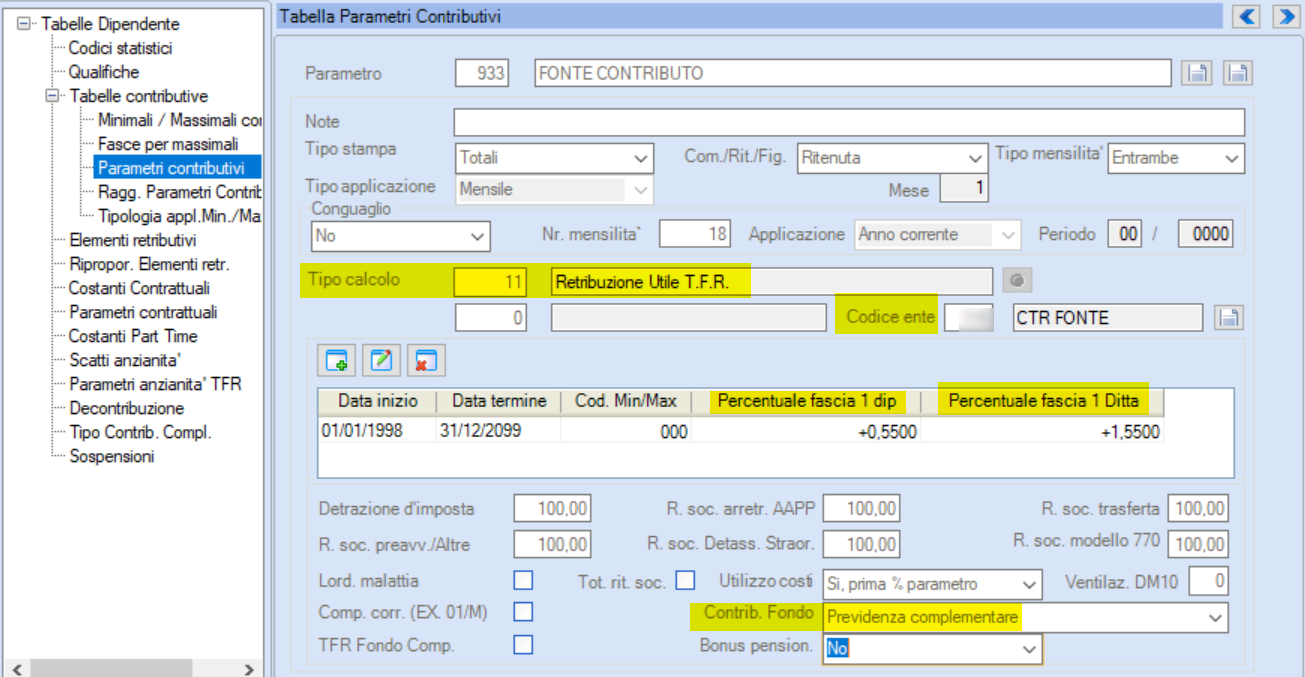Click R. soc. arretr. AAPP field
Viewport: 1305px width, 677px height.
860,508
